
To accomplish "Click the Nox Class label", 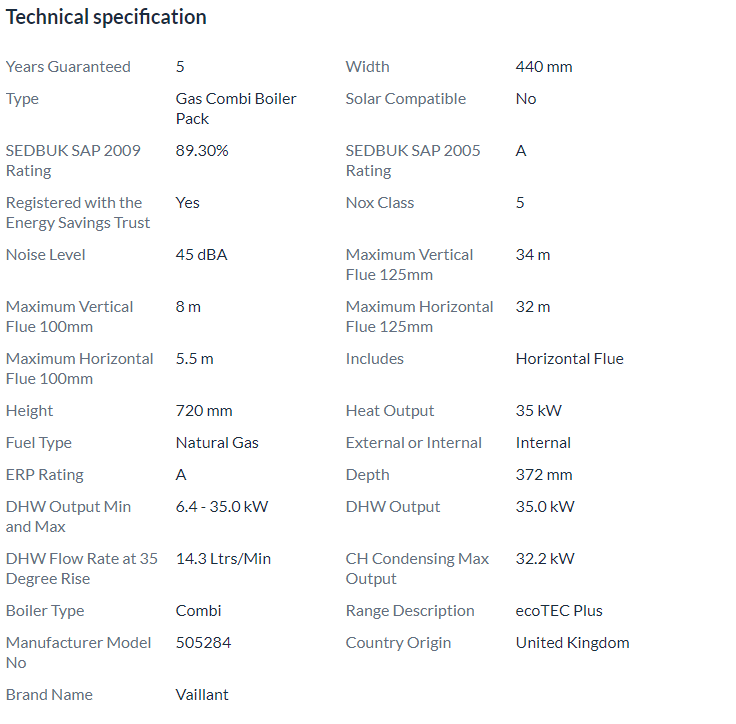I will tap(379, 203).
